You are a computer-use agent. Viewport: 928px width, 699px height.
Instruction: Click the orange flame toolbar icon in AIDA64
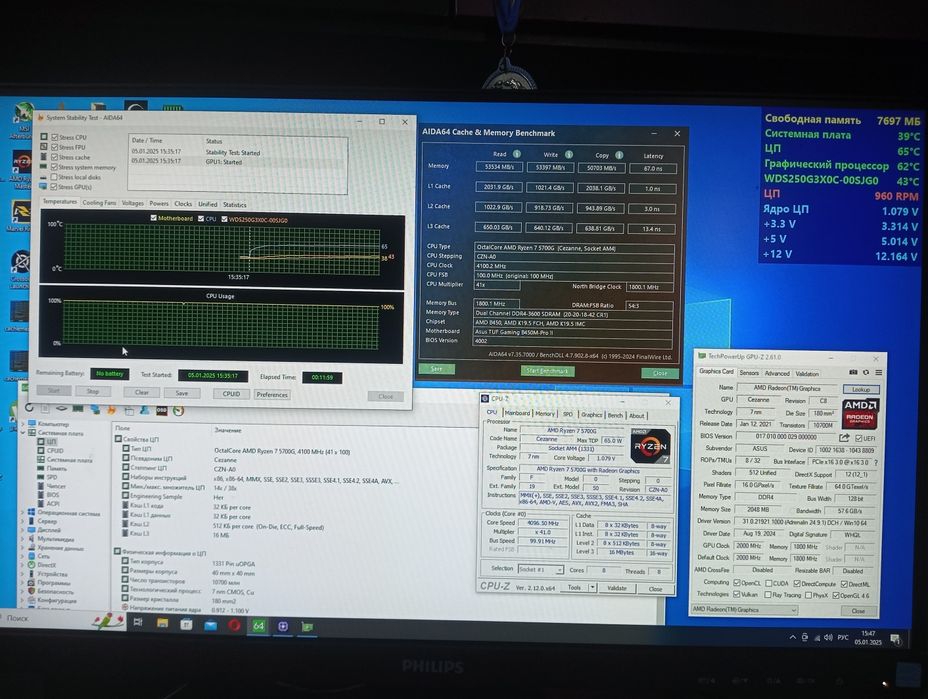[x=111, y=409]
